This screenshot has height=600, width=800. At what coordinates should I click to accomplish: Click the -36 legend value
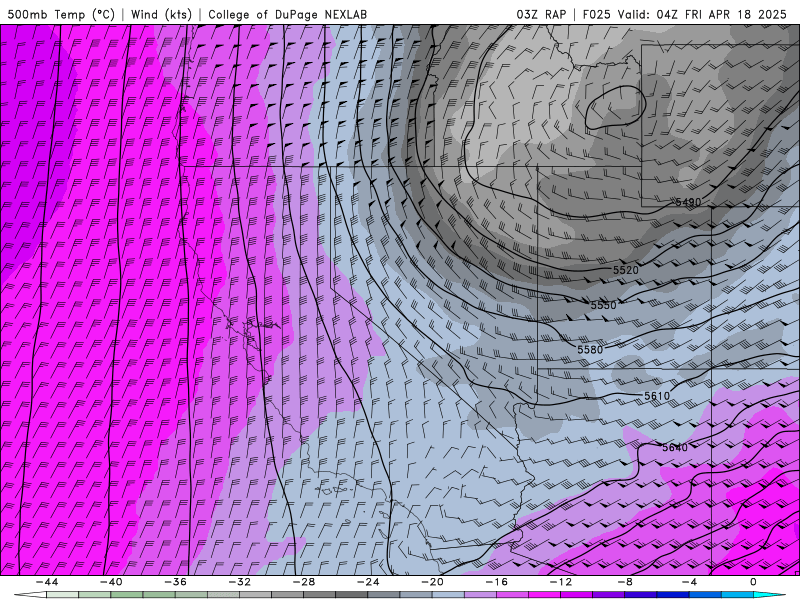(175, 582)
